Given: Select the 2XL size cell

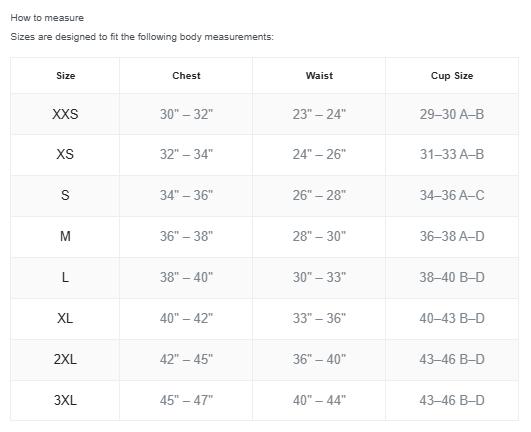Looking at the screenshot, I should (65, 359).
